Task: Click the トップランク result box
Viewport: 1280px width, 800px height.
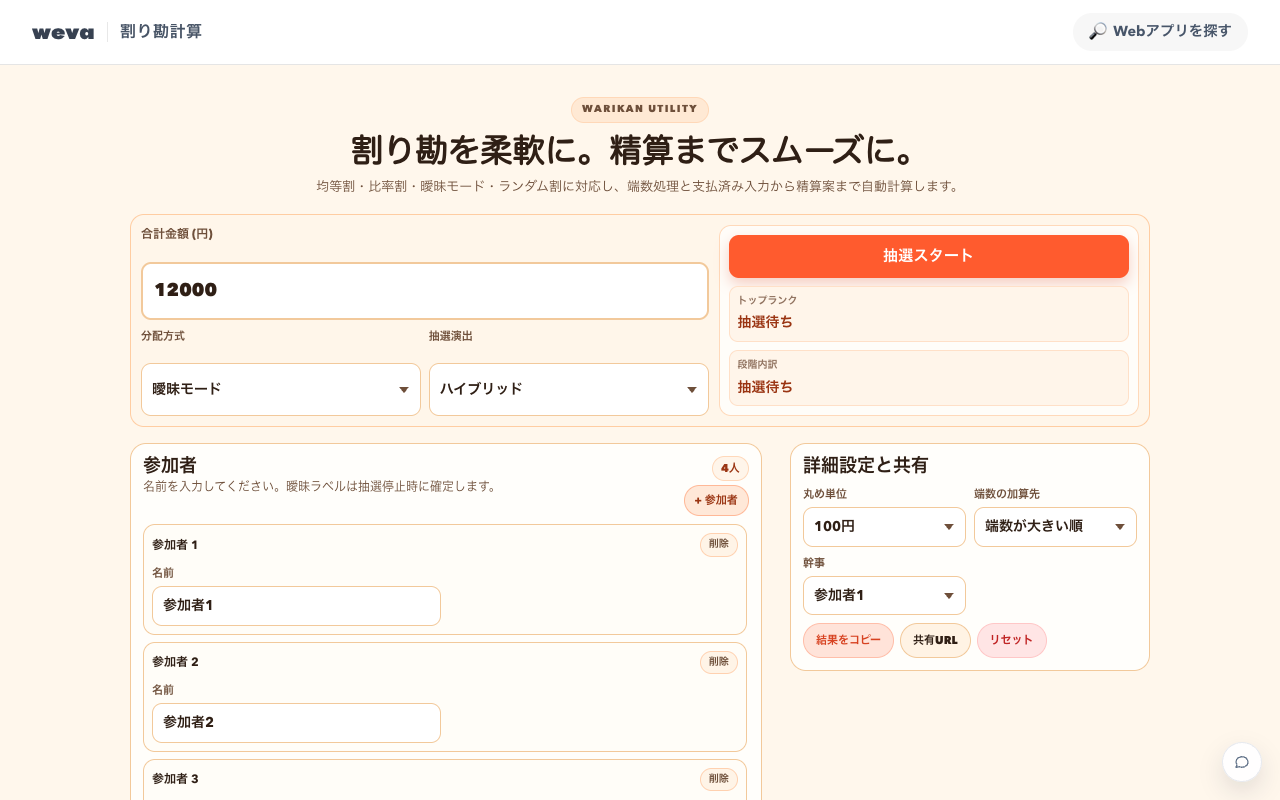Action: [928, 314]
